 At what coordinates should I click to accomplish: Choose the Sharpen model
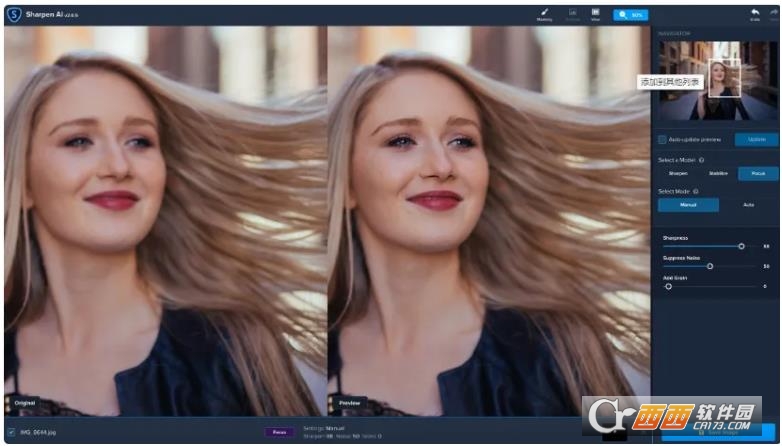[678, 174]
